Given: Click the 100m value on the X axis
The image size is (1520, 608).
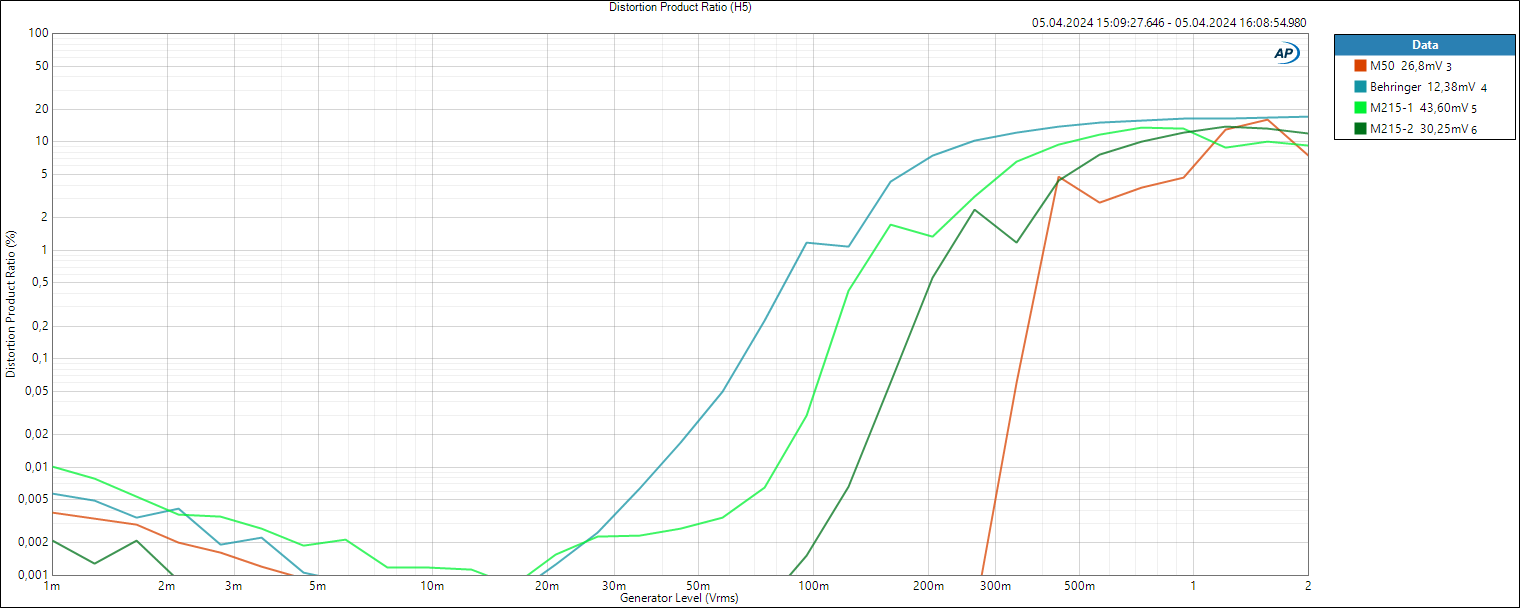Looking at the screenshot, I should click(813, 586).
